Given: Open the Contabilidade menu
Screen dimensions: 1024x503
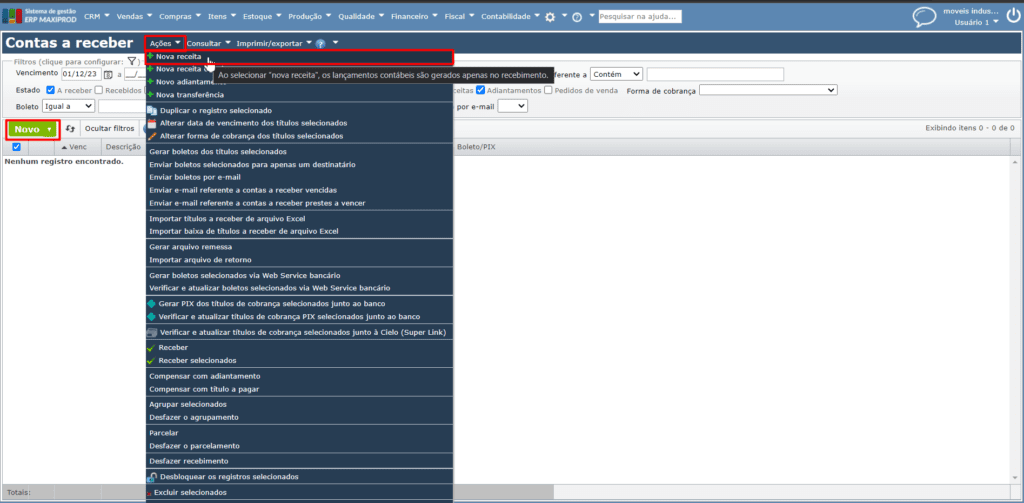Looking at the screenshot, I should click(x=511, y=16).
